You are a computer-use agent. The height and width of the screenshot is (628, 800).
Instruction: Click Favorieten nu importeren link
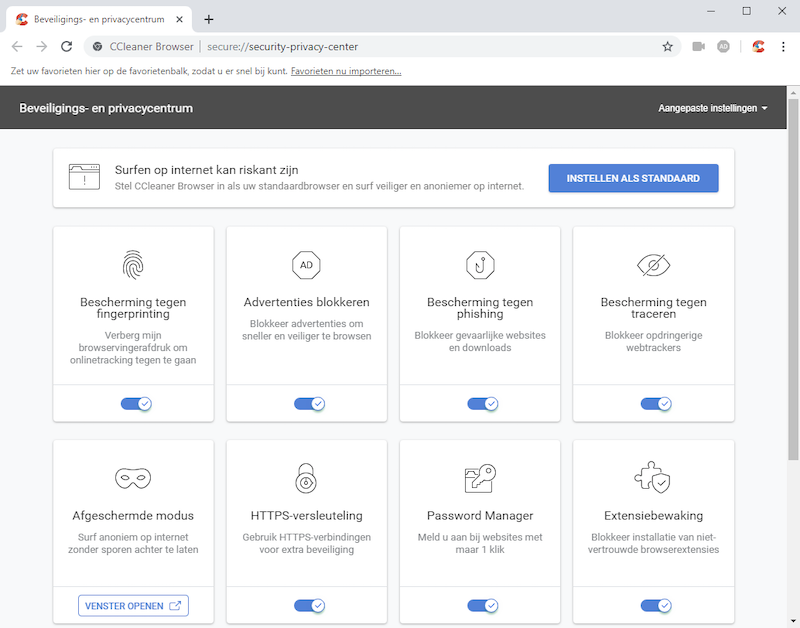click(346, 71)
